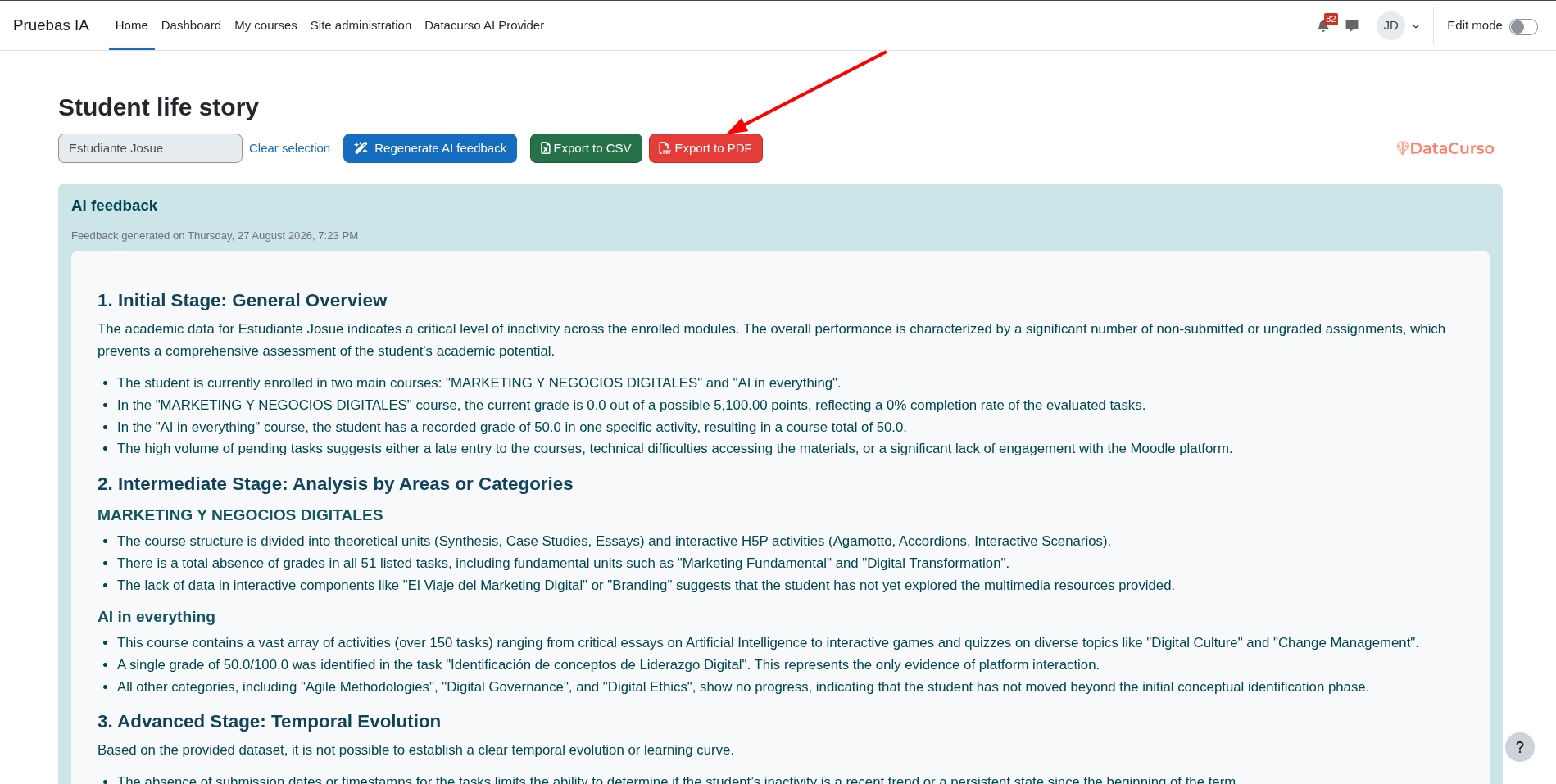
Task: Click the Pruebas IA site name
Action: pyautogui.click(x=51, y=25)
